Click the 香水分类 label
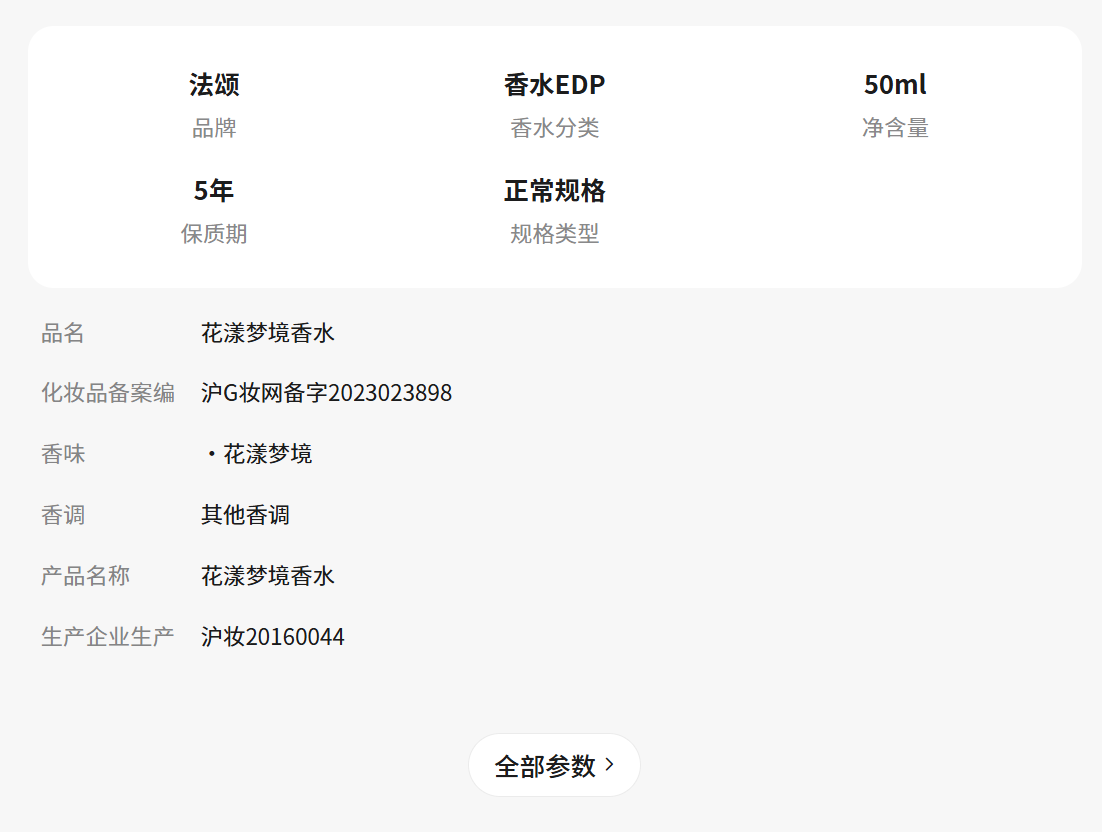The width and height of the screenshot is (1102, 832). tap(554, 128)
